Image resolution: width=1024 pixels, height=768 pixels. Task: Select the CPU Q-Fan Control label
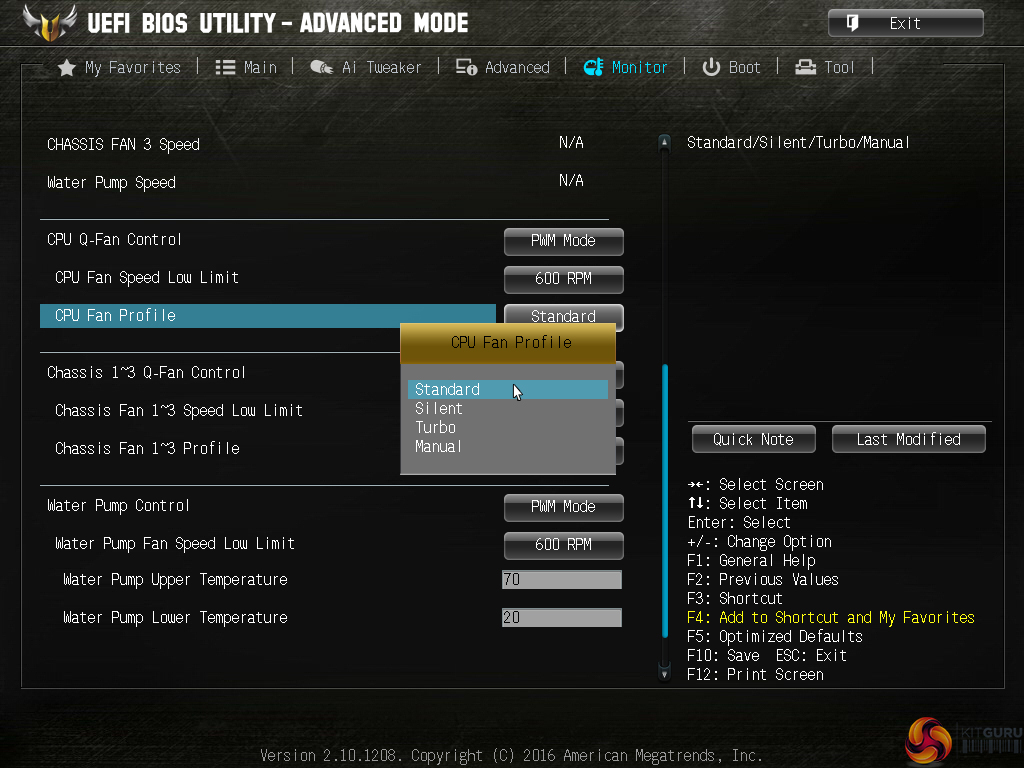[x=114, y=240]
